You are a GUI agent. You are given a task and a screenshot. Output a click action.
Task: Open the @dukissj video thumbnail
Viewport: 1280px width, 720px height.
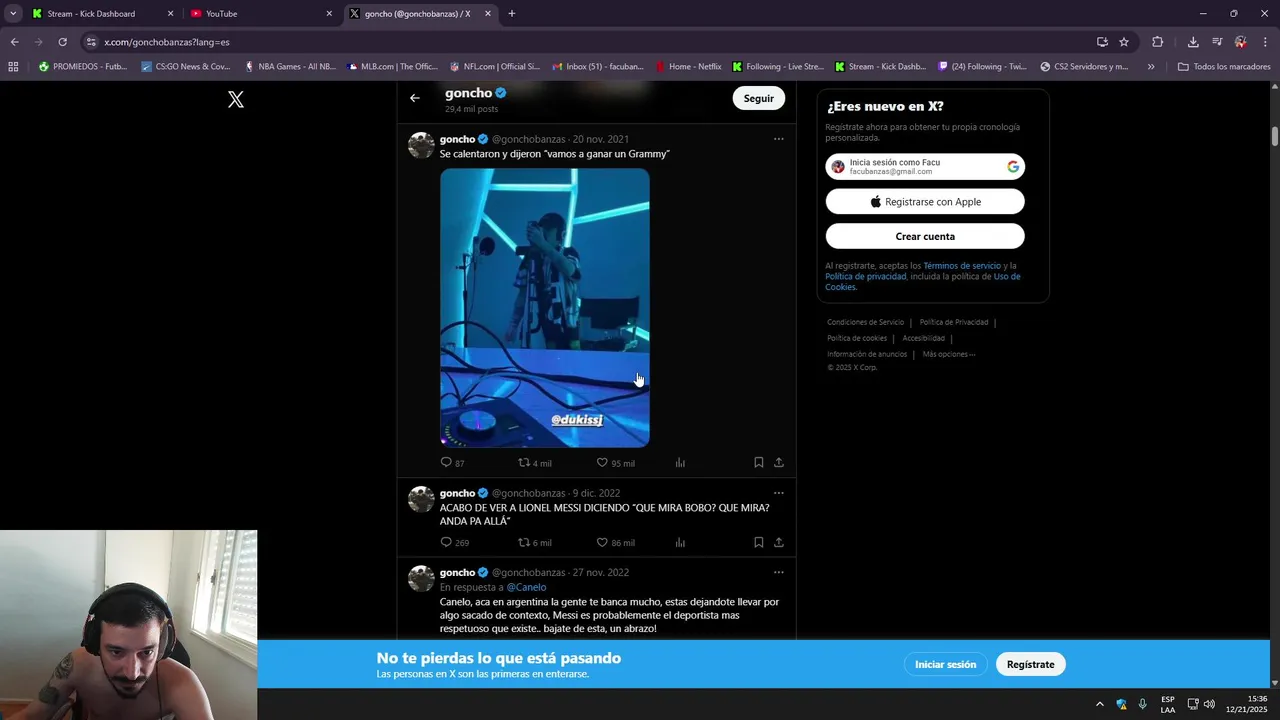(x=545, y=307)
